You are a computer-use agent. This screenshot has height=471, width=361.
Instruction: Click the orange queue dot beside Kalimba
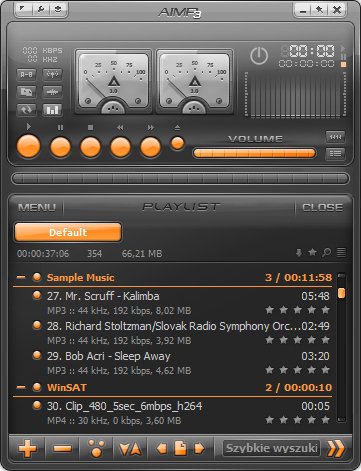[37, 296]
